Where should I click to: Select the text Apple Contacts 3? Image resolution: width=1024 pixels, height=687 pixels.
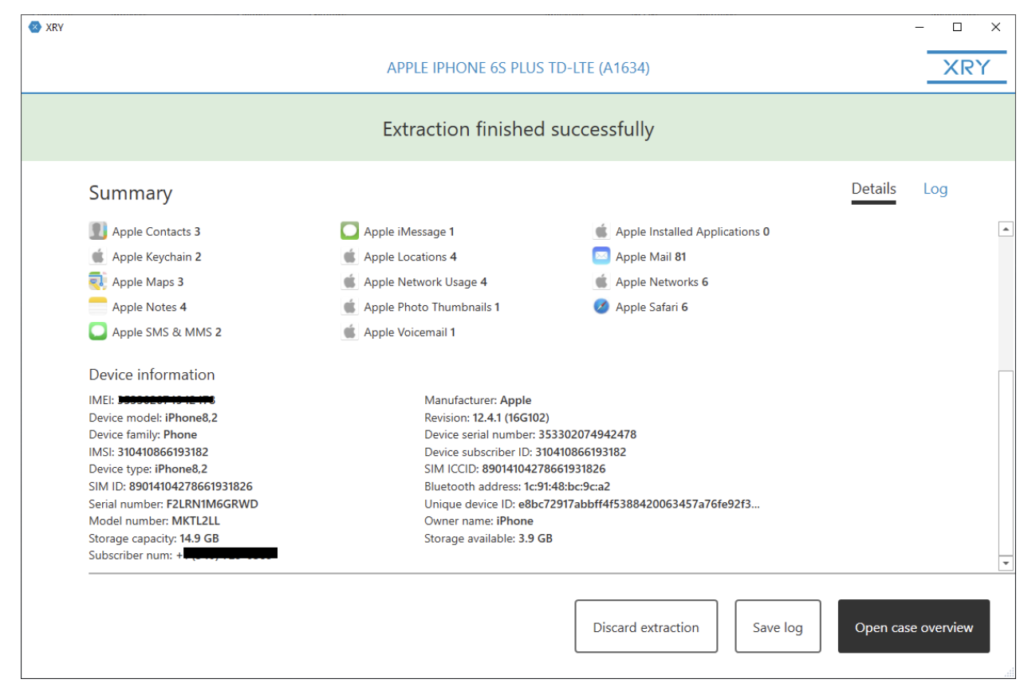[x=156, y=231]
